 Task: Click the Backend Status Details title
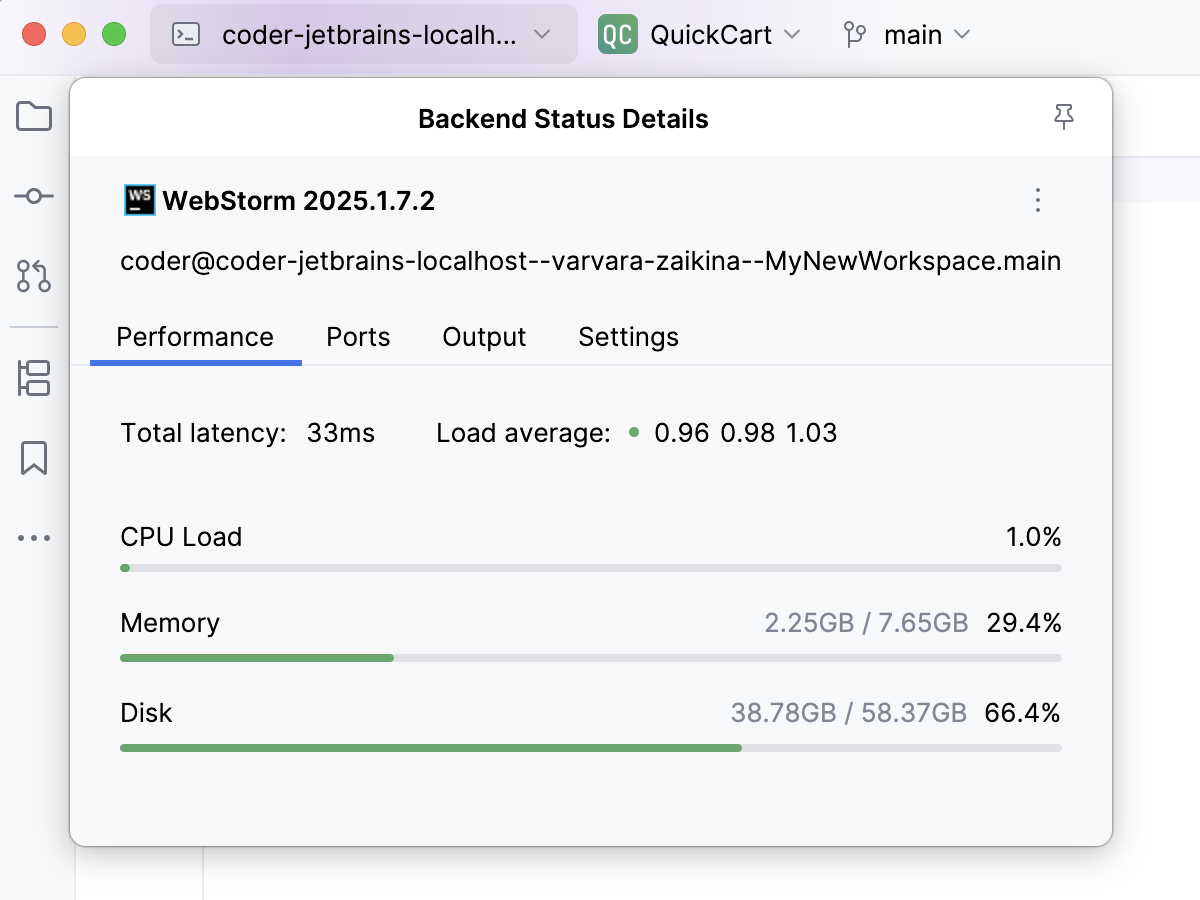(563, 119)
